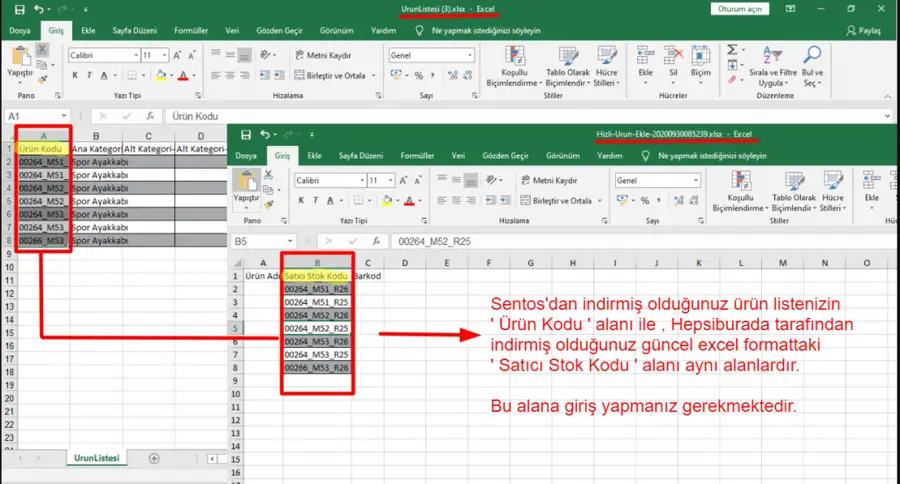Click fx insert function in Hizli-Urun-Ekle window

[375, 241]
